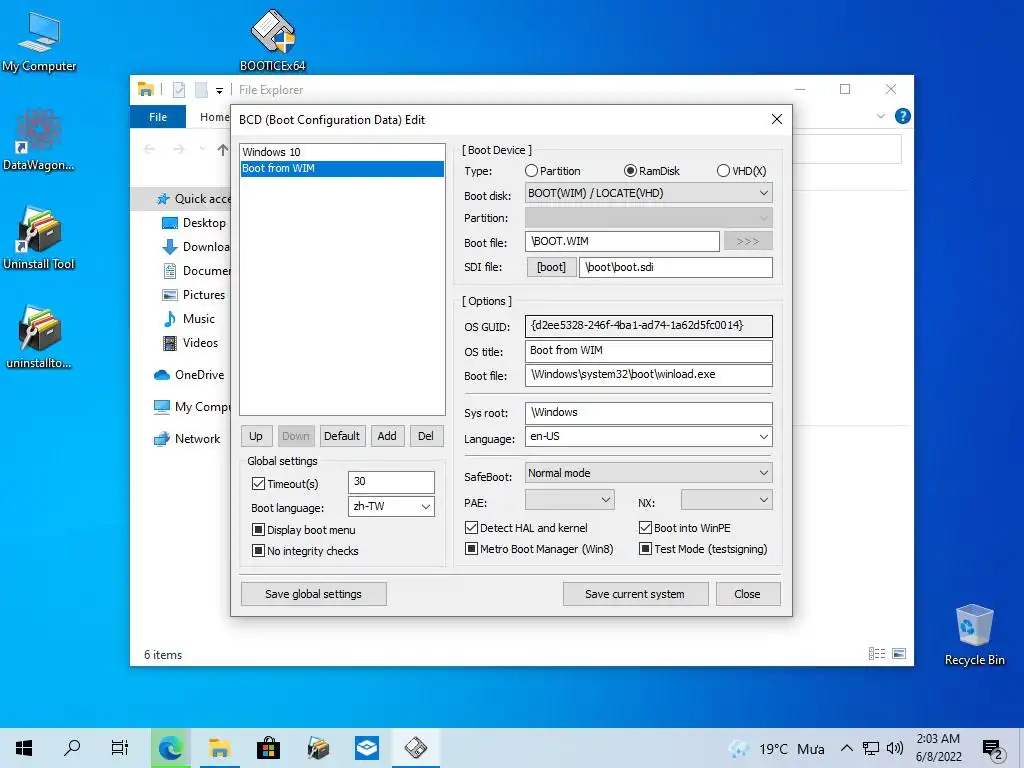The image size is (1024, 768).
Task: Open the Uninstall Tool desktop shortcut
Action: pos(39,238)
